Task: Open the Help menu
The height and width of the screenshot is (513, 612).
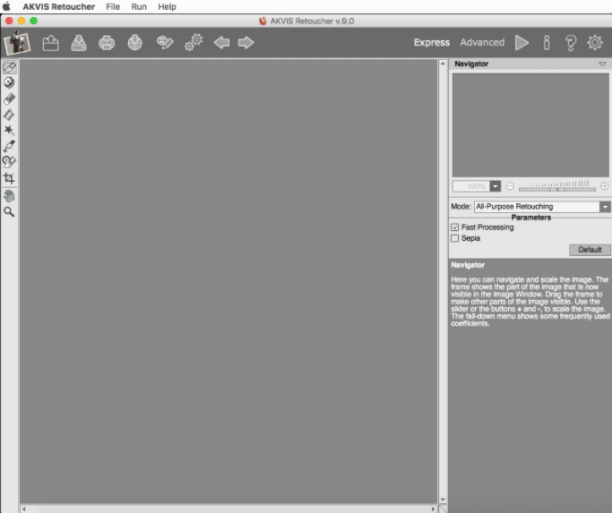Action: coord(167,7)
